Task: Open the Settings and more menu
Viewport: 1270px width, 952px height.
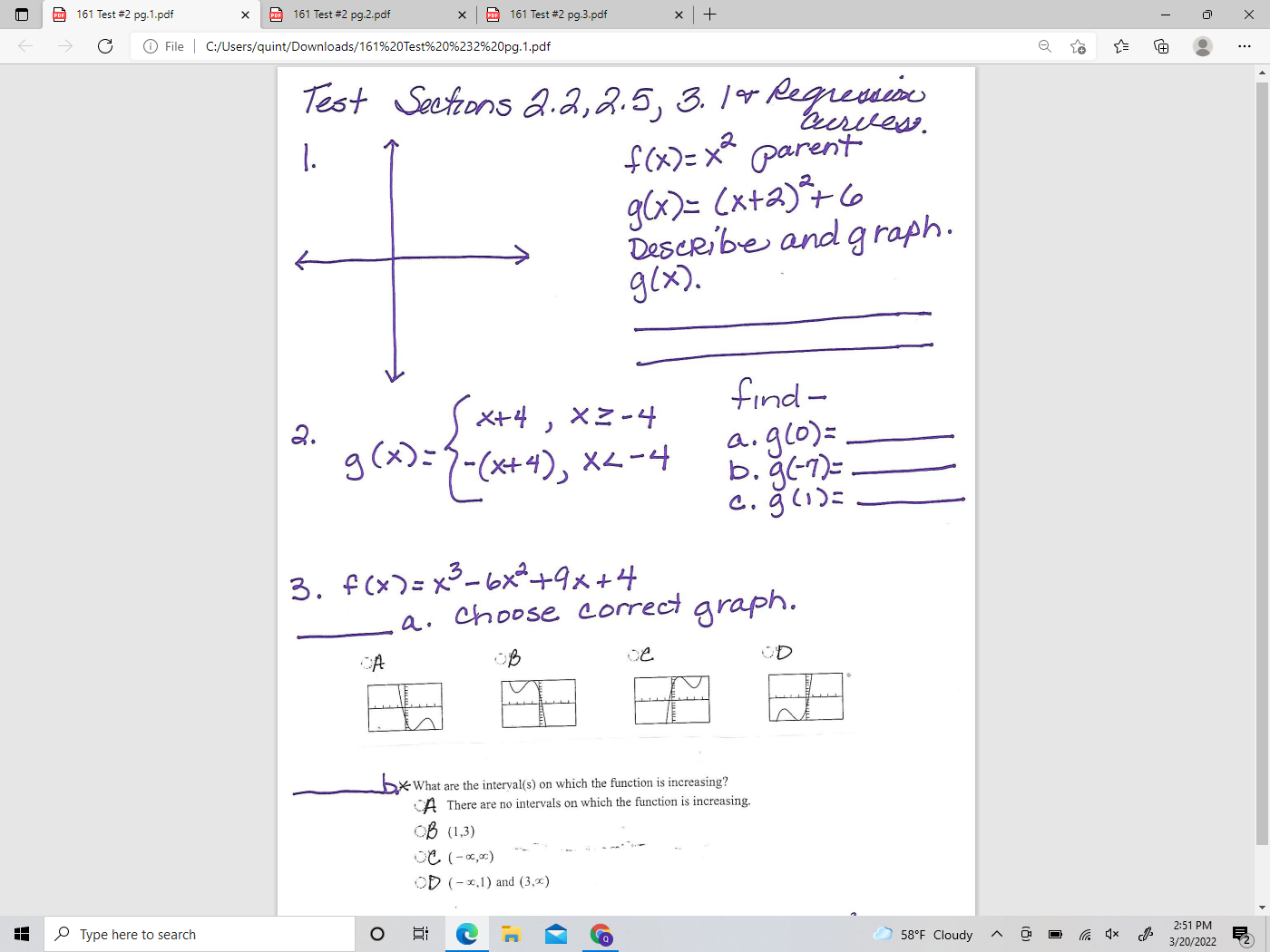Action: pos(1244,45)
